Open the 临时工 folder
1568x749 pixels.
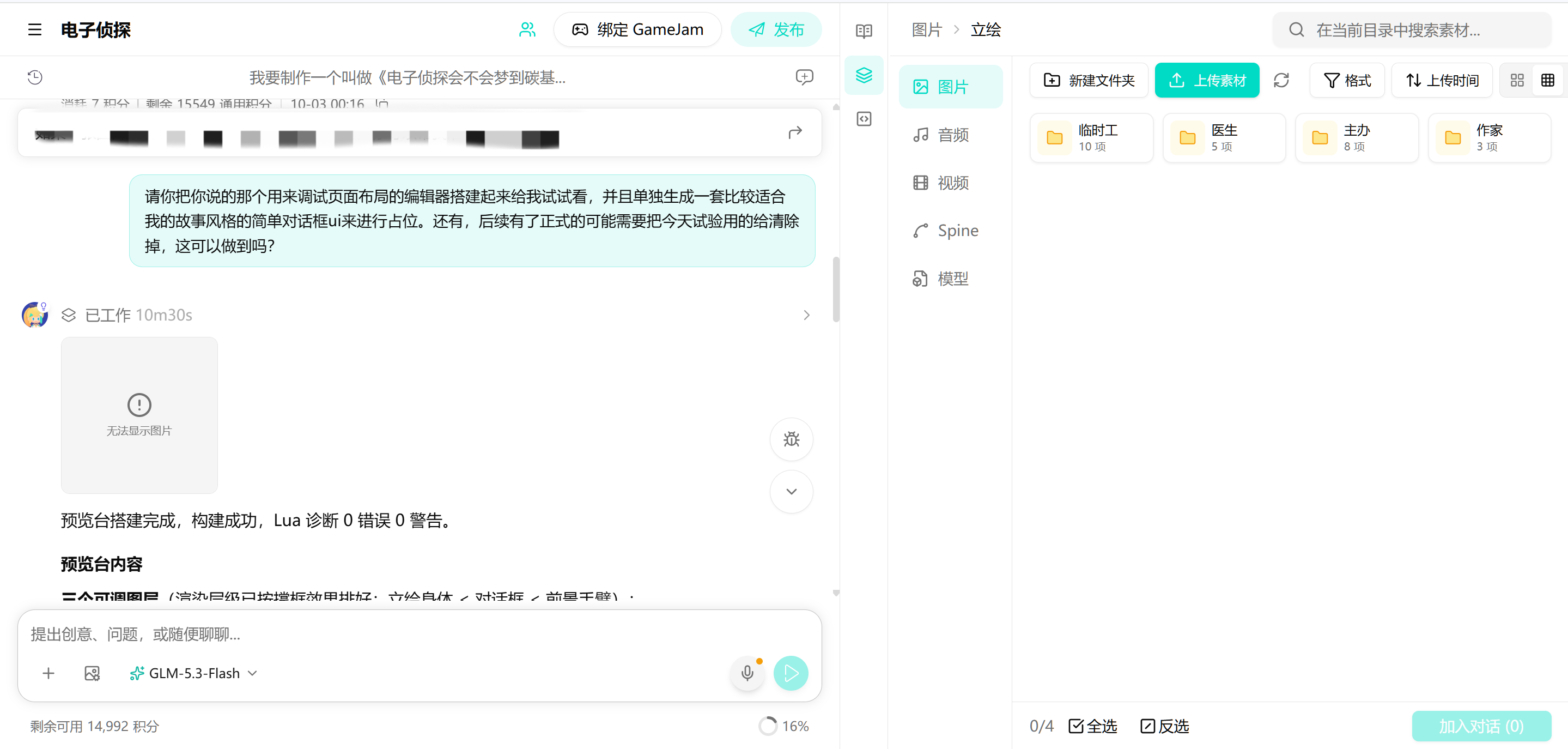(x=1091, y=137)
